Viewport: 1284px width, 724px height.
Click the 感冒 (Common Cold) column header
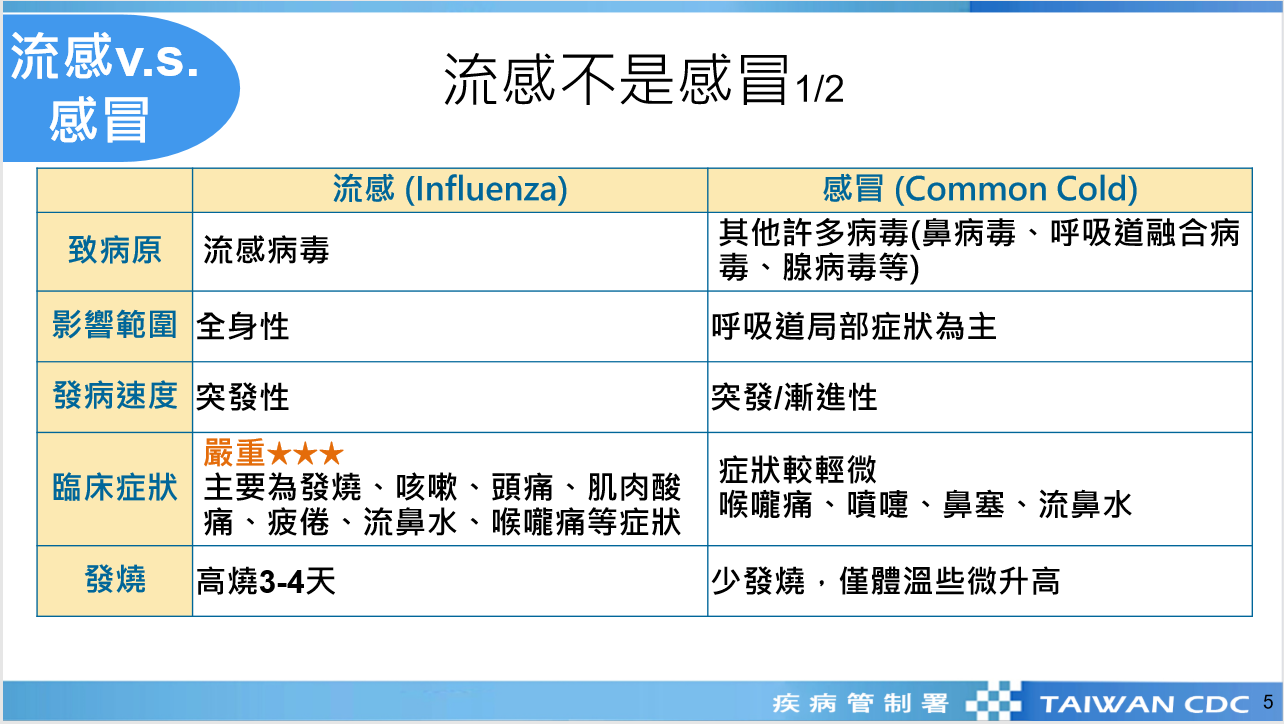pyautogui.click(x=980, y=190)
